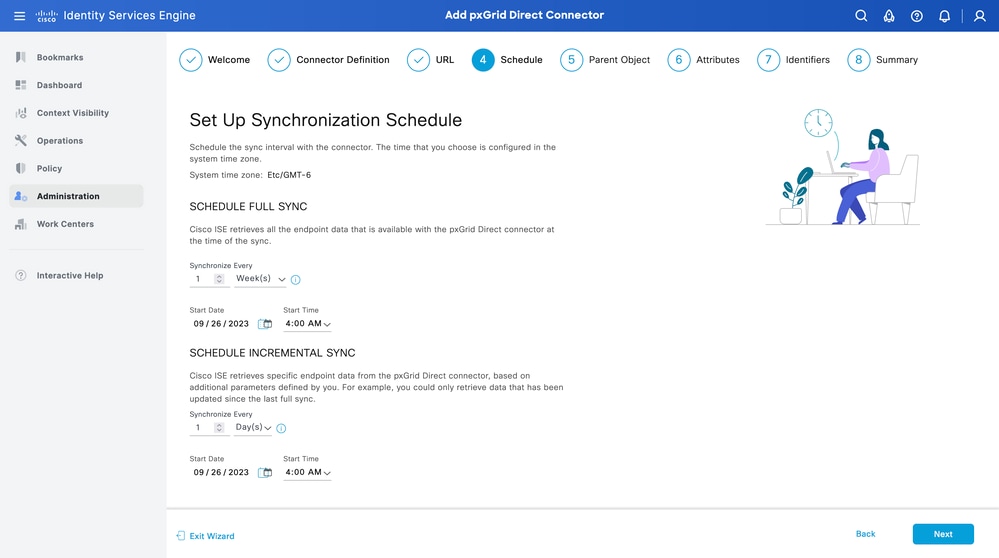Open the search icon in header
This screenshot has height=558, width=999.
(x=861, y=15)
